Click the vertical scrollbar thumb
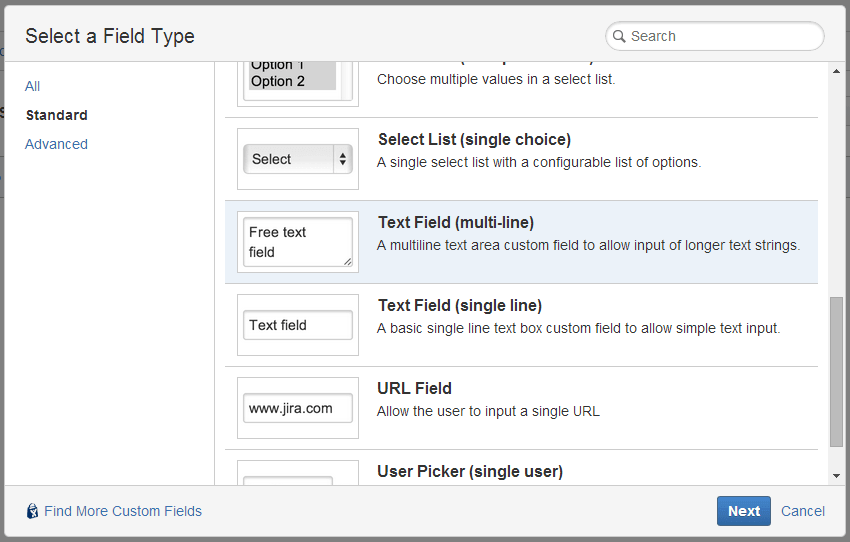This screenshot has height=542, width=850. (836, 372)
